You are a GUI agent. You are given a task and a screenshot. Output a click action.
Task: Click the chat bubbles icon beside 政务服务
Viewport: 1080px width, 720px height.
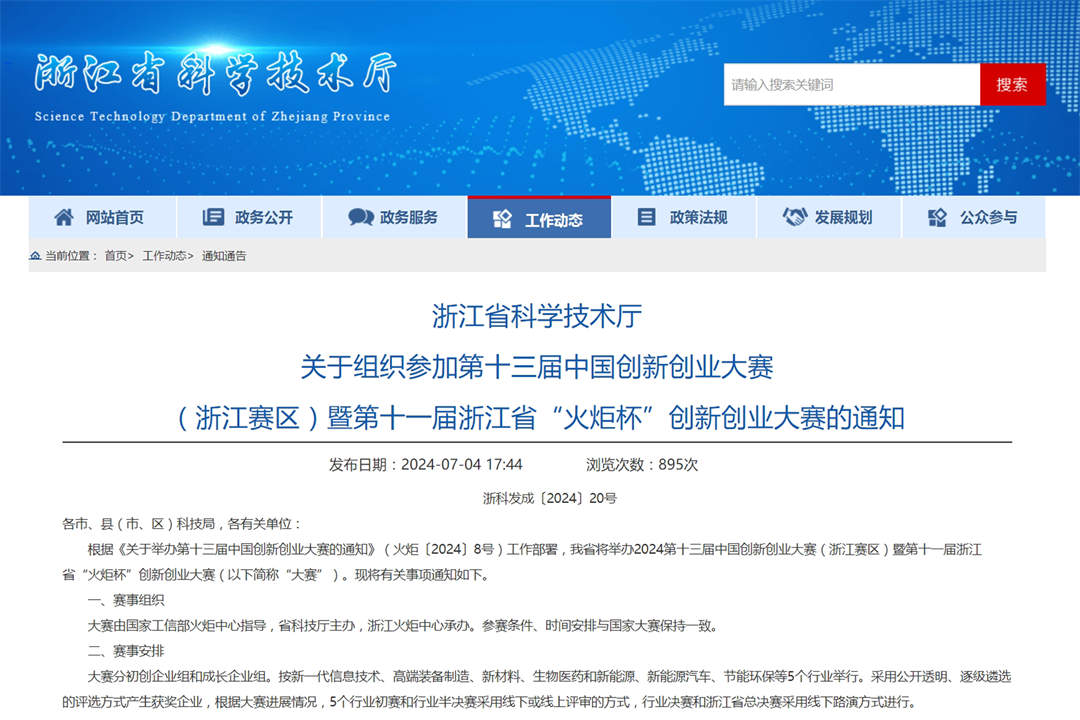(361, 217)
